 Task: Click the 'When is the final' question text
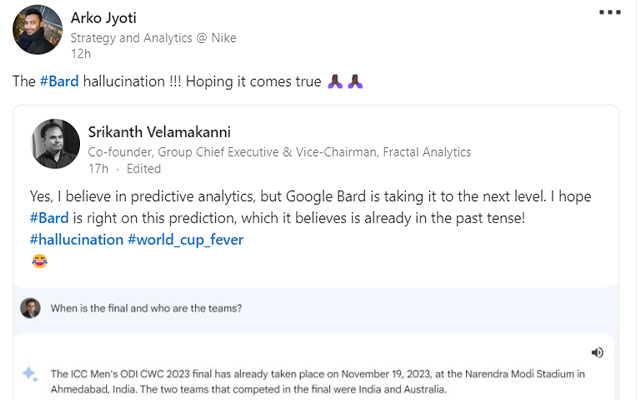pos(146,308)
